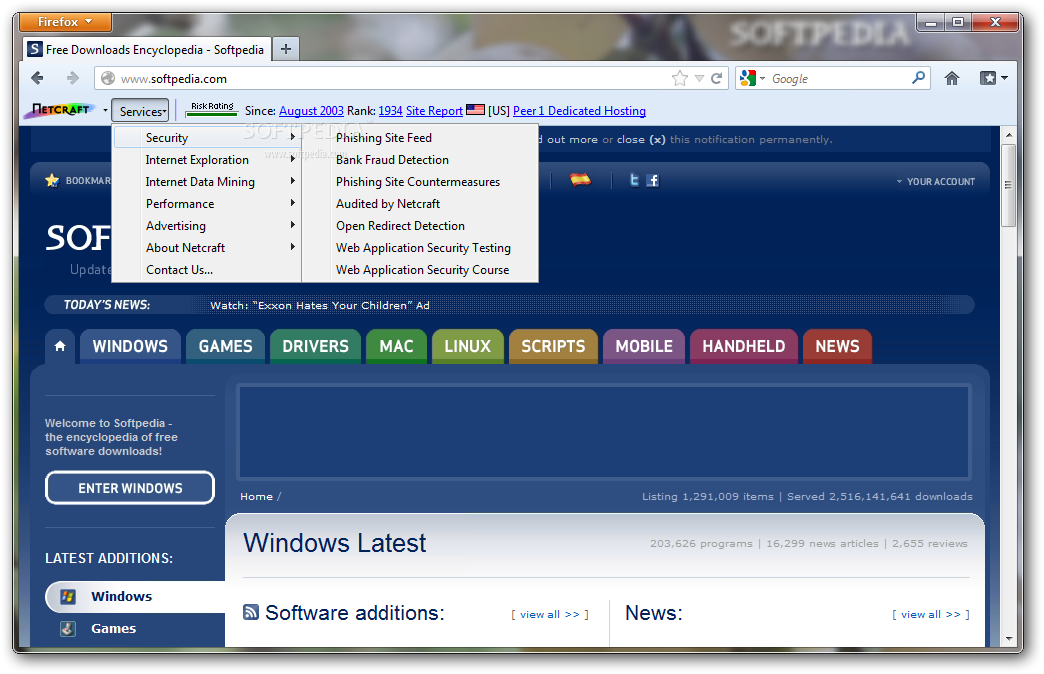
Task: Select Audited by Netcraft
Action: [419, 204]
